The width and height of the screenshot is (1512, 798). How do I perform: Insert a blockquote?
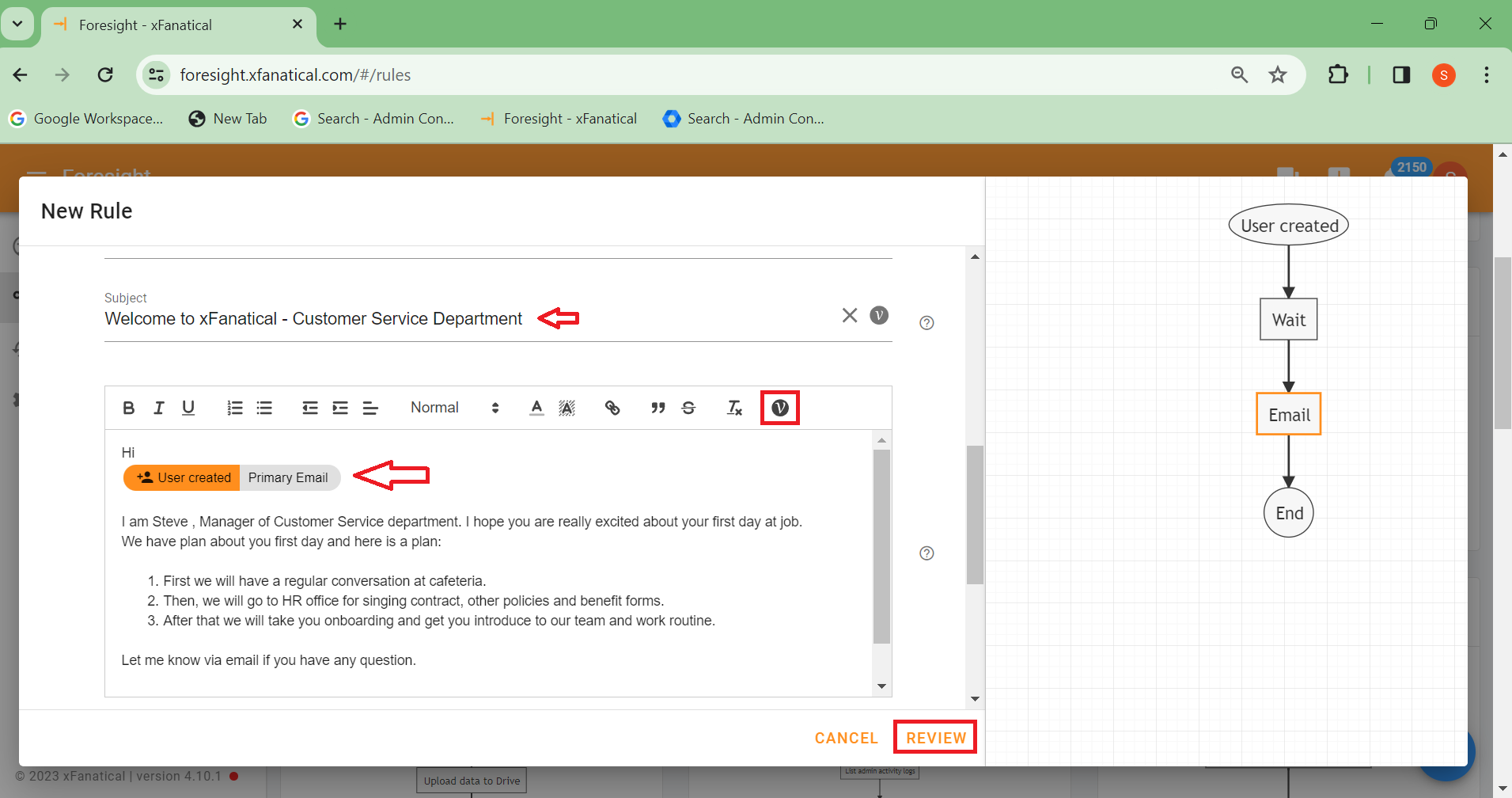point(657,407)
